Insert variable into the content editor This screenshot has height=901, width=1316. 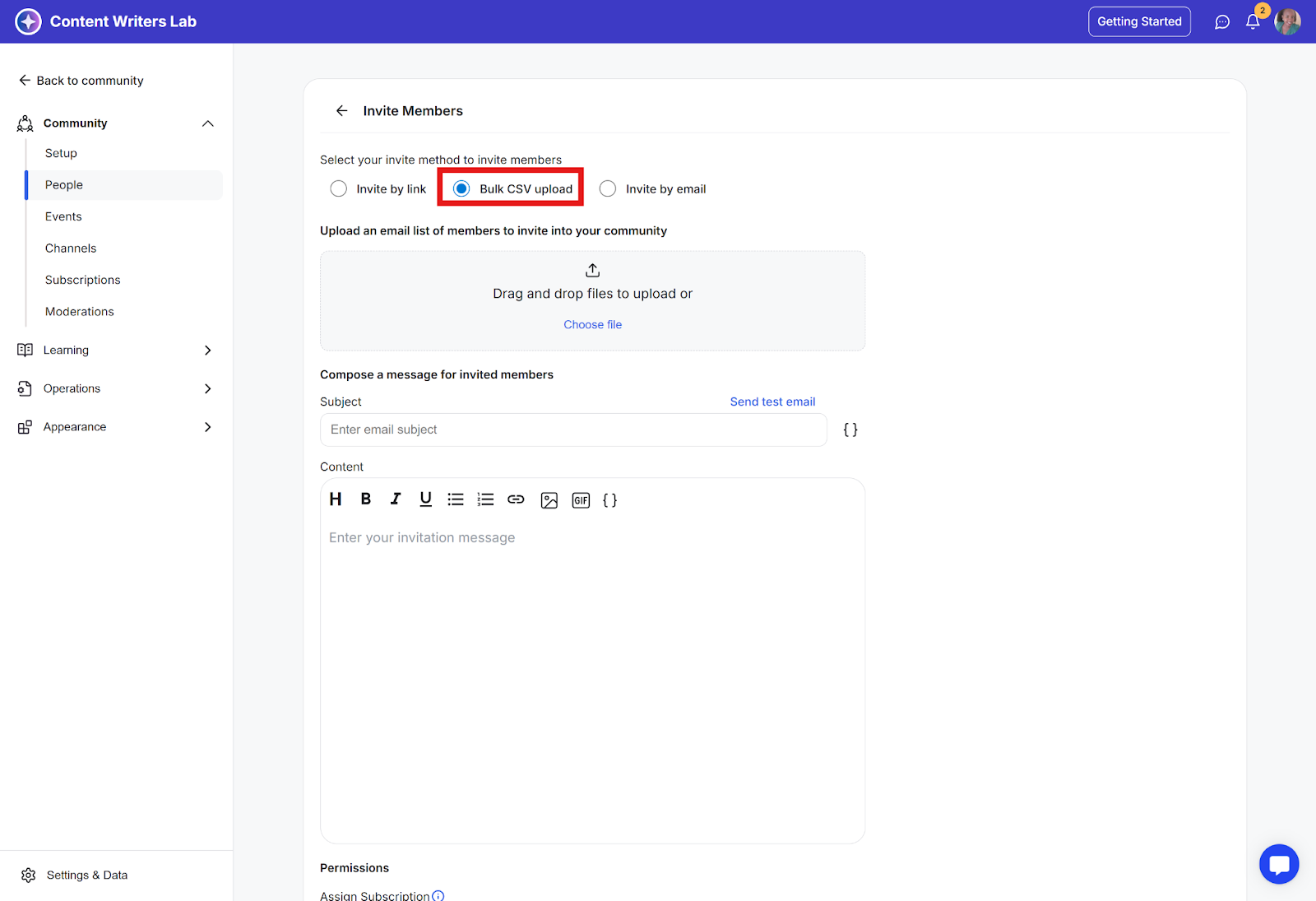tap(609, 500)
